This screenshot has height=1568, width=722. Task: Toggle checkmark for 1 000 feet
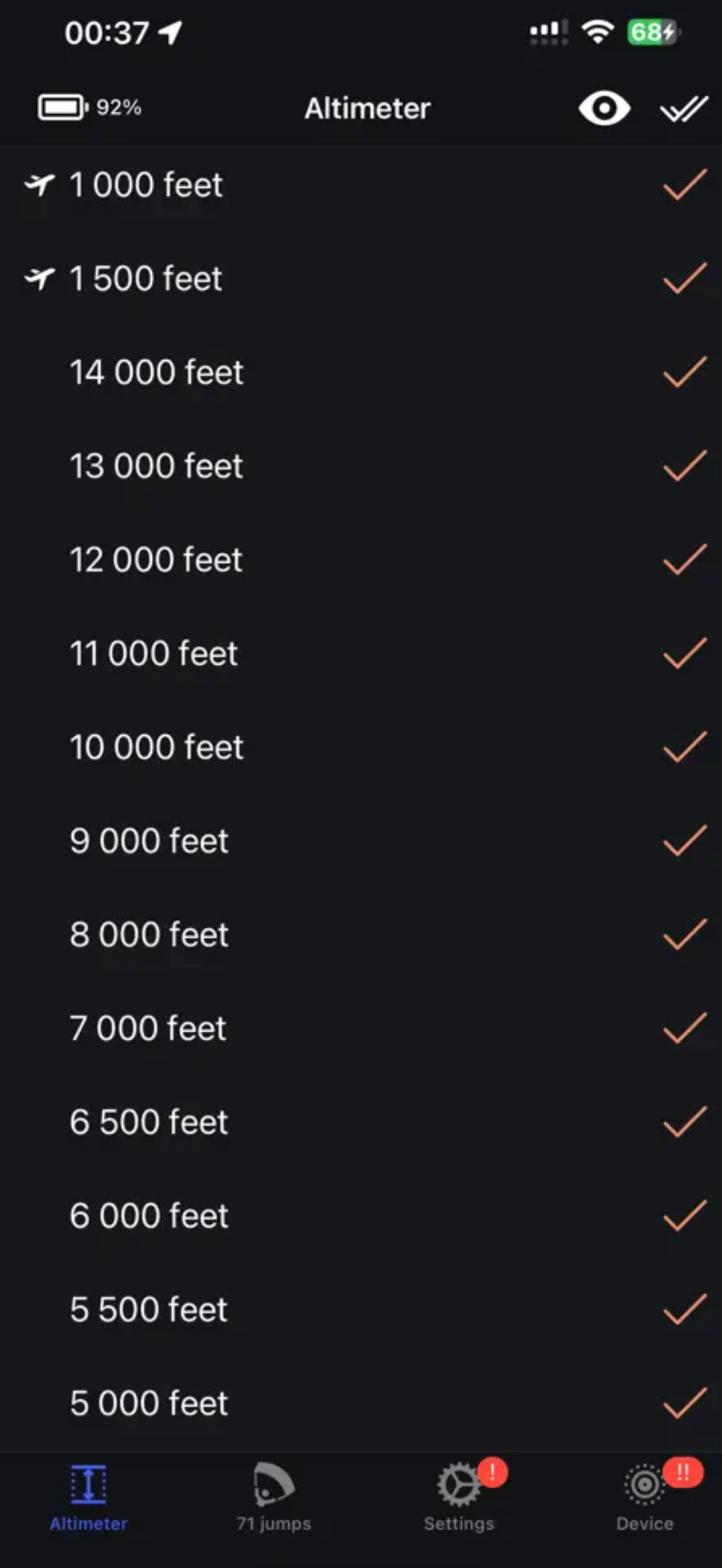pyautogui.click(x=684, y=185)
